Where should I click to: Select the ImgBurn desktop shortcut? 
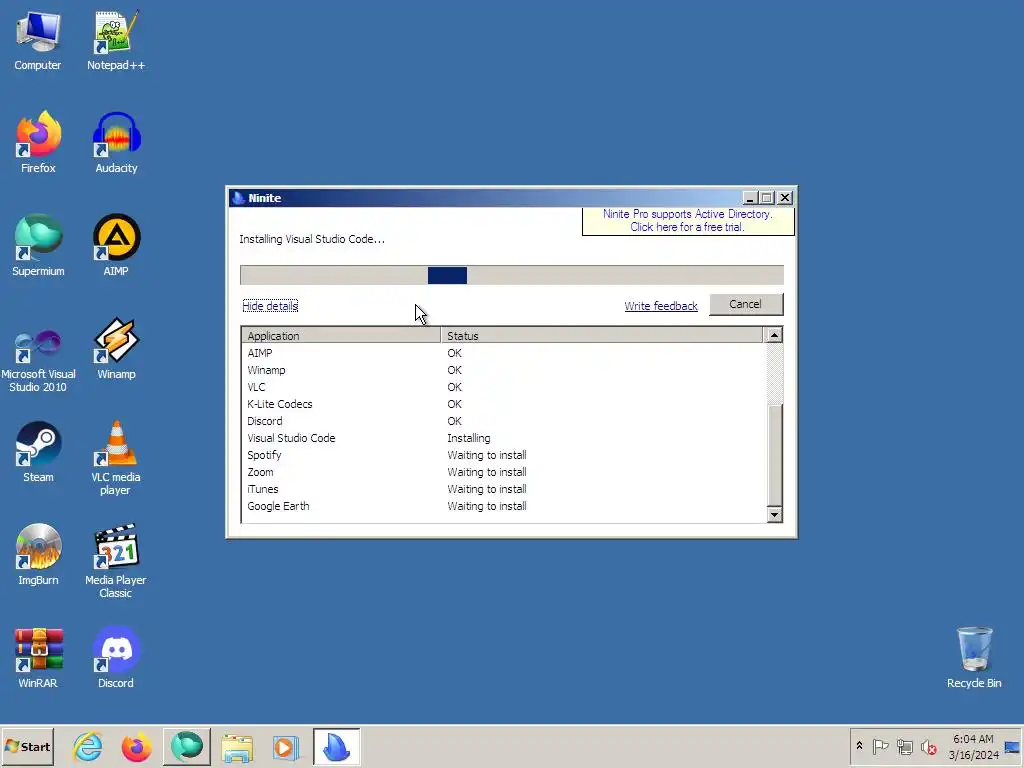tap(38, 555)
